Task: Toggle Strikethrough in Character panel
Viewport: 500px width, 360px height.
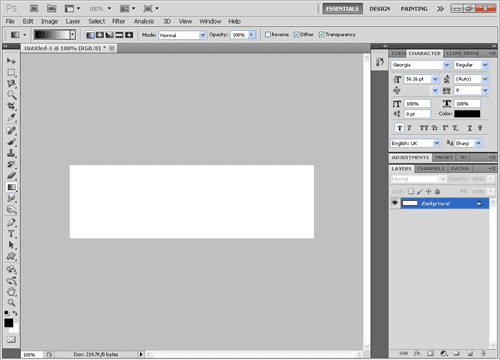Action: (x=480, y=128)
